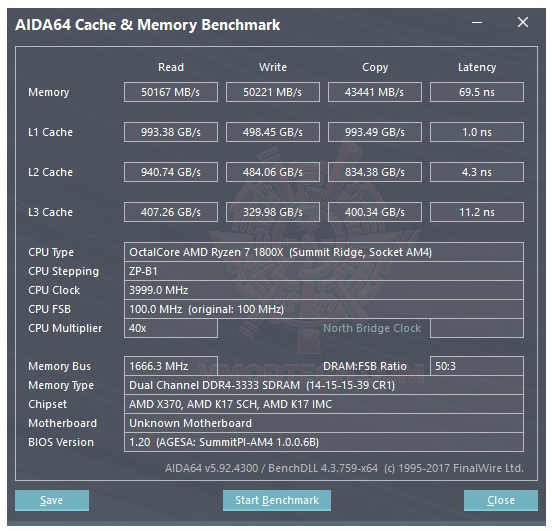Click the window title AIDA64 Cache & Memory Benchmark
Image resolution: width=552 pixels, height=531 pixels.
click(x=148, y=25)
